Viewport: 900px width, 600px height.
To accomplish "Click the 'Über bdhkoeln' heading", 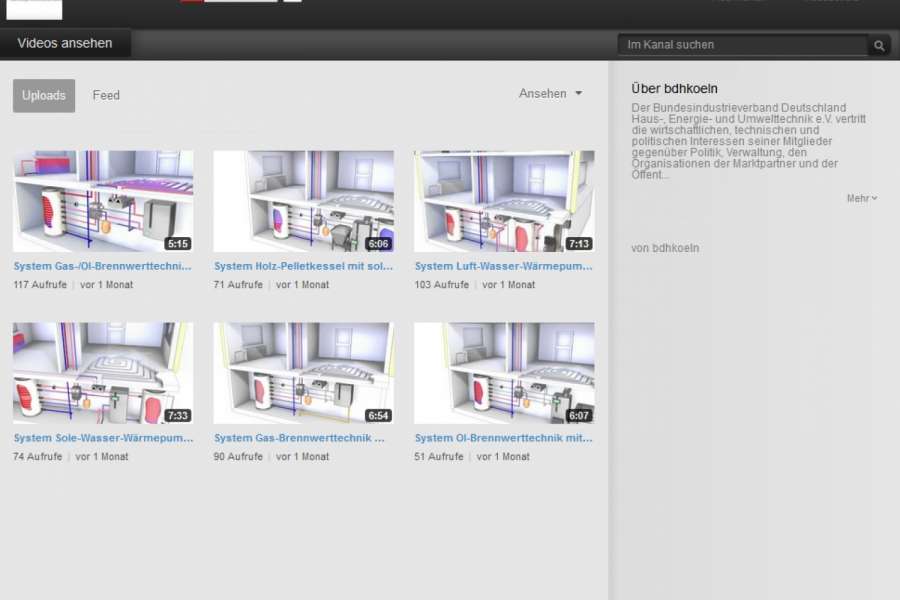I will [x=674, y=89].
